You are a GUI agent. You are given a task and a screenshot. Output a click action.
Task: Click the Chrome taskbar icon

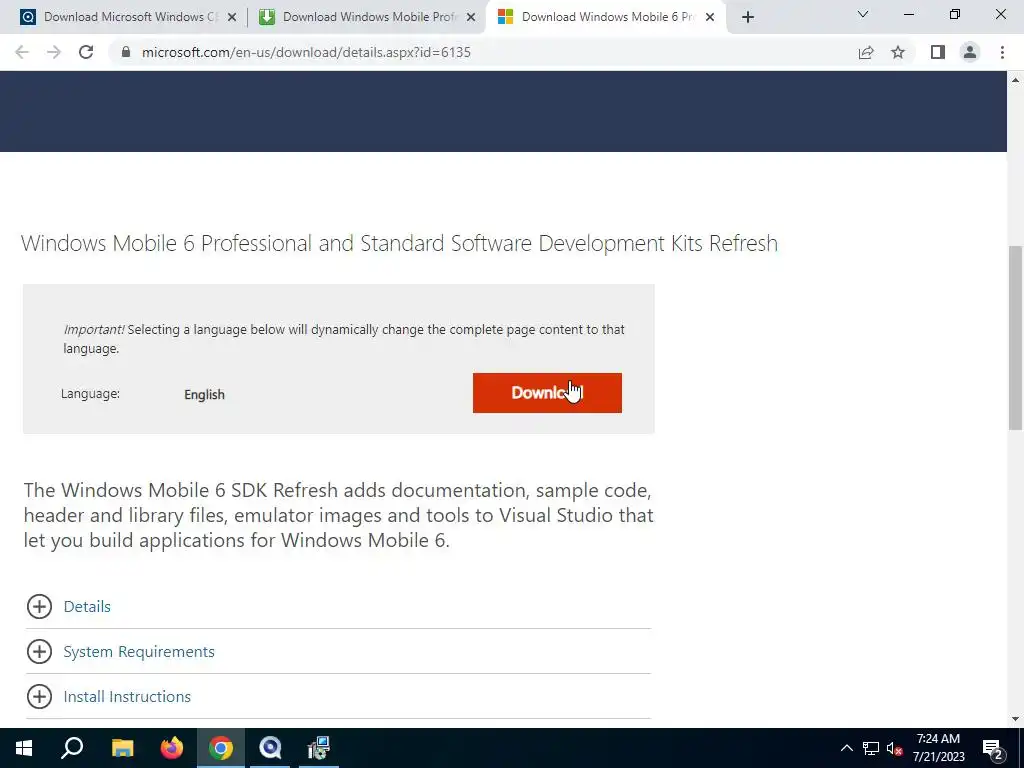(221, 748)
